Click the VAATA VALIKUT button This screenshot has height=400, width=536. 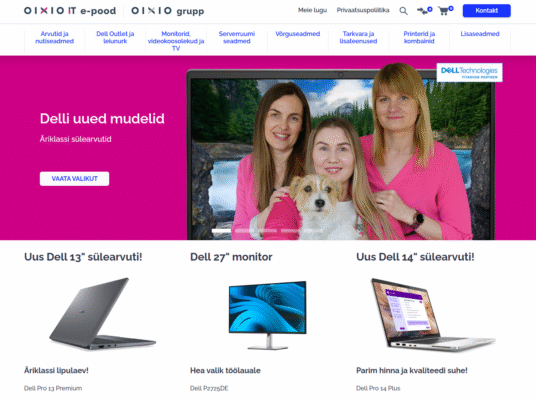coord(75,178)
